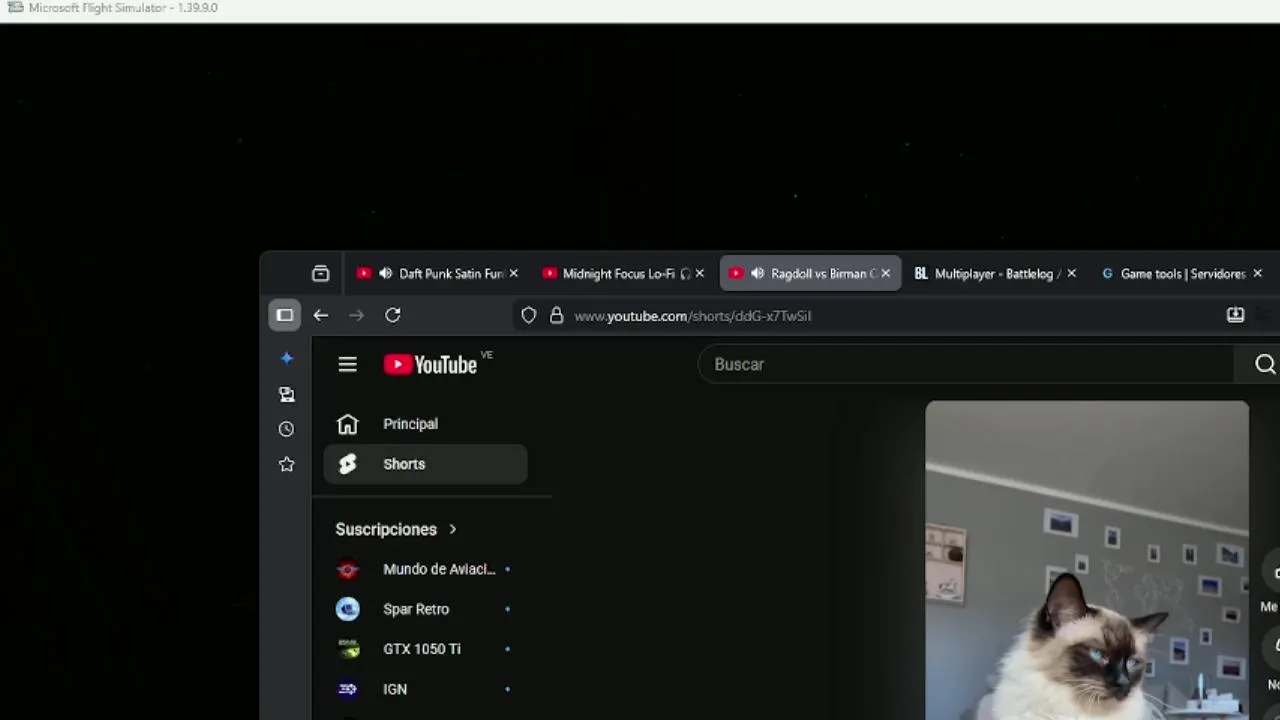Mute the Ragdoll vs Birman tab audio
This screenshot has width=1280, height=720.
coord(757,273)
